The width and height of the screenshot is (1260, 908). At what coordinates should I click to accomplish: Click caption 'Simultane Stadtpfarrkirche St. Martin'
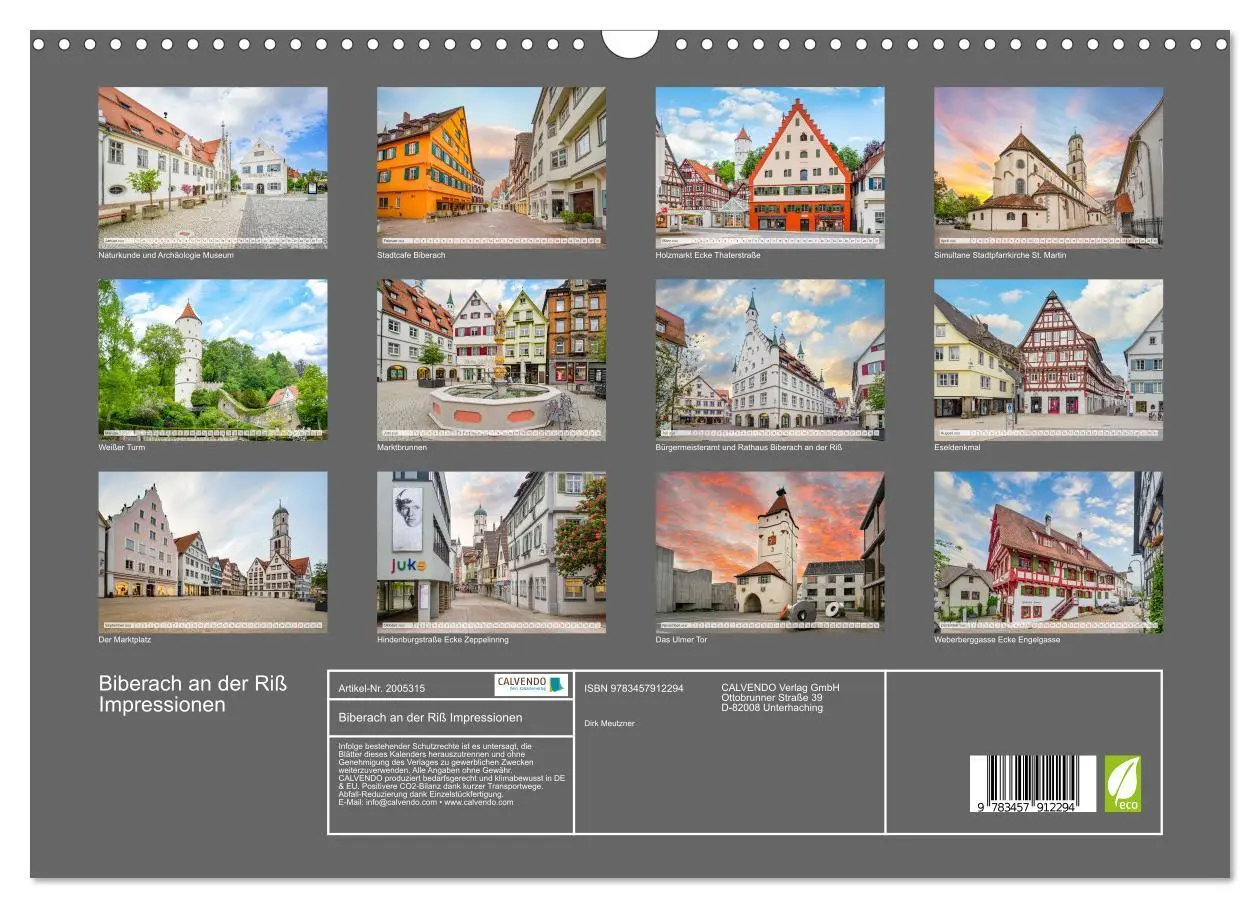(1000, 255)
